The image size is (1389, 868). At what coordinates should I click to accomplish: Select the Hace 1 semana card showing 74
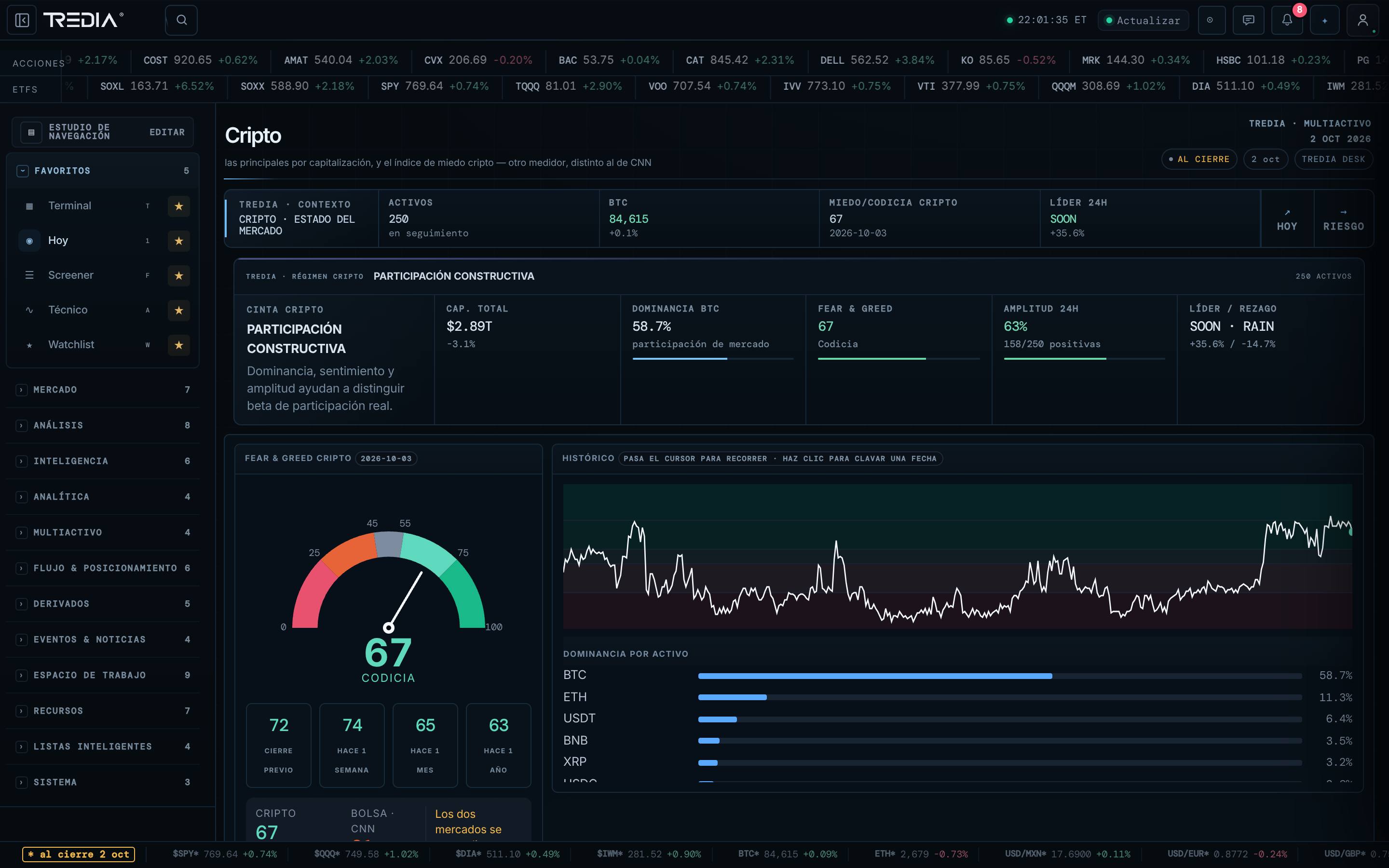352,745
